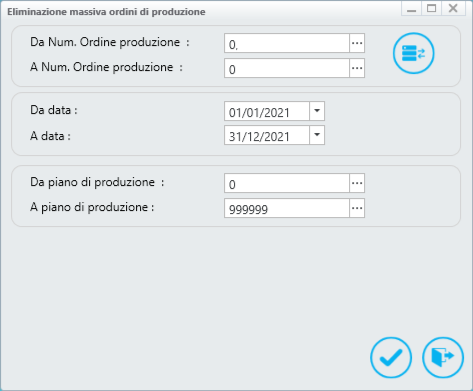Minimize the Eliminazione massiva window
The width and height of the screenshot is (473, 391).
click(x=411, y=8)
